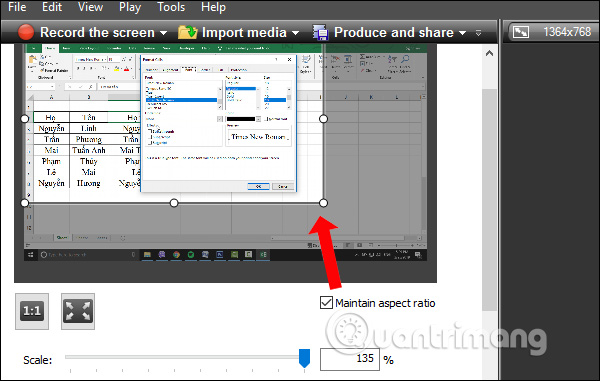Viewport: 600px width, 381px height.
Task: Open the View menu
Action: pos(90,7)
